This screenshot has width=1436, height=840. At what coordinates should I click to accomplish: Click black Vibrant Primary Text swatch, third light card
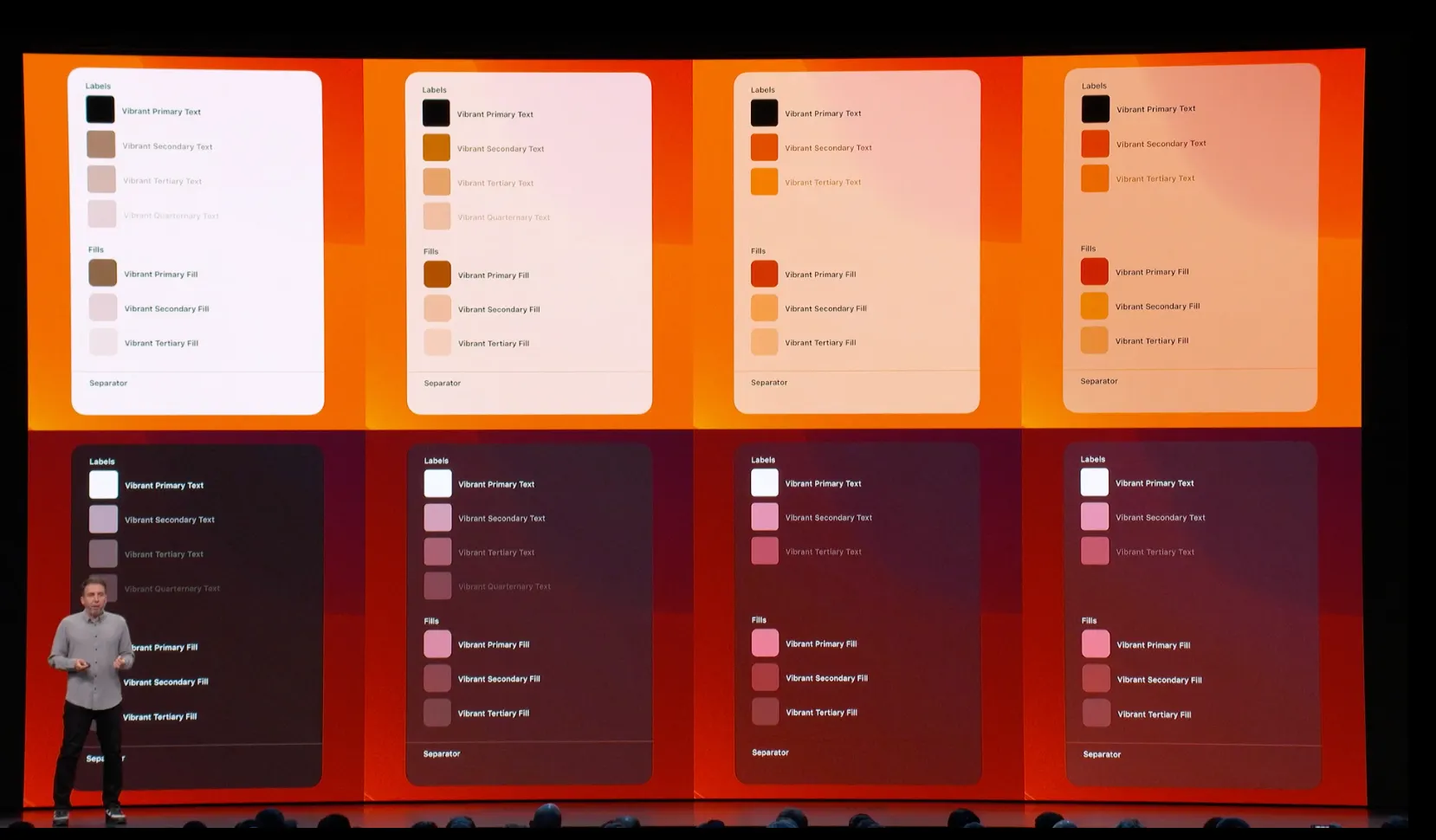click(765, 113)
